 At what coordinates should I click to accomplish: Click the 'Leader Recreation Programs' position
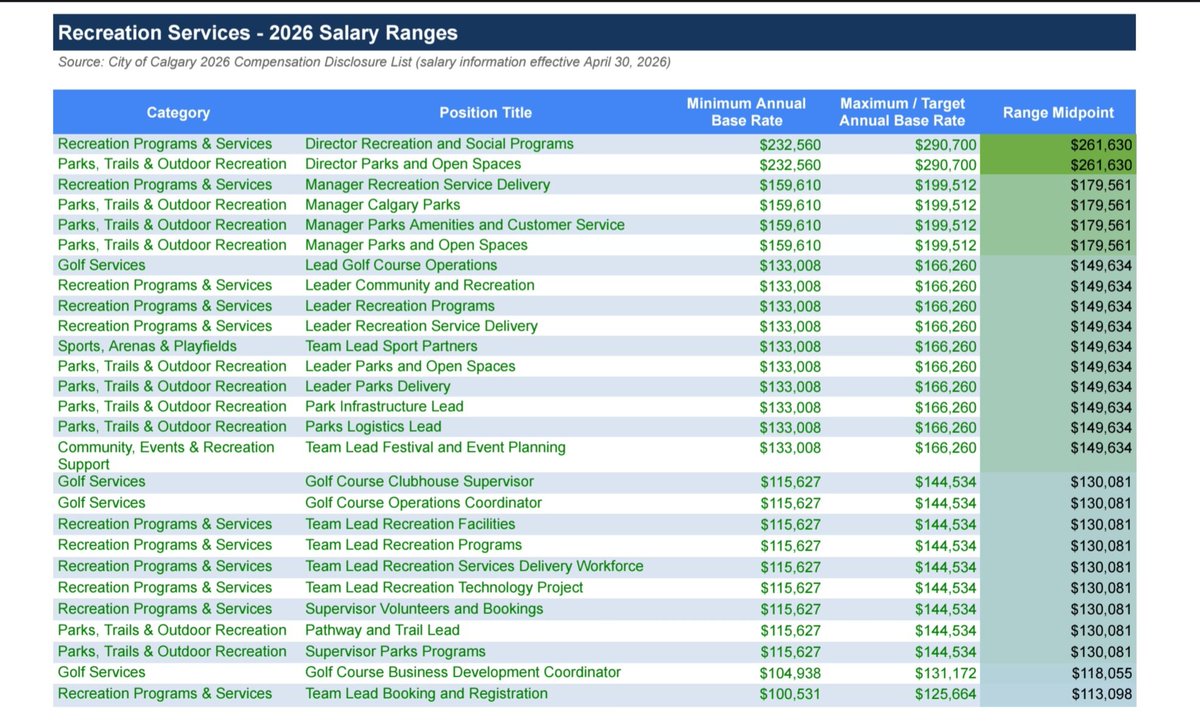400,306
